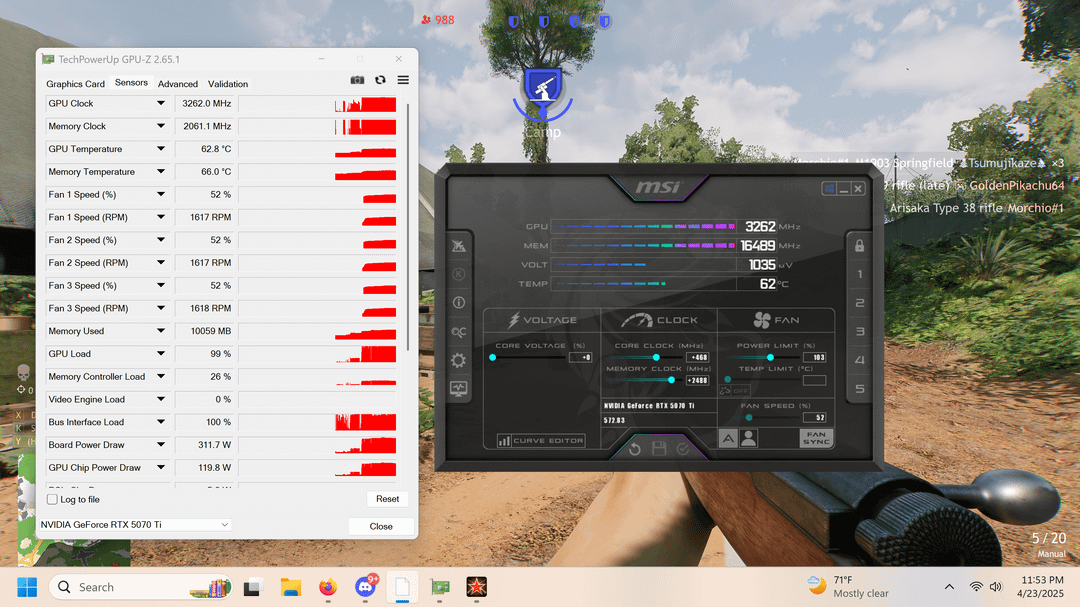The width and height of the screenshot is (1080, 607).
Task: Click the Core Clock slider handle
Action: click(656, 358)
